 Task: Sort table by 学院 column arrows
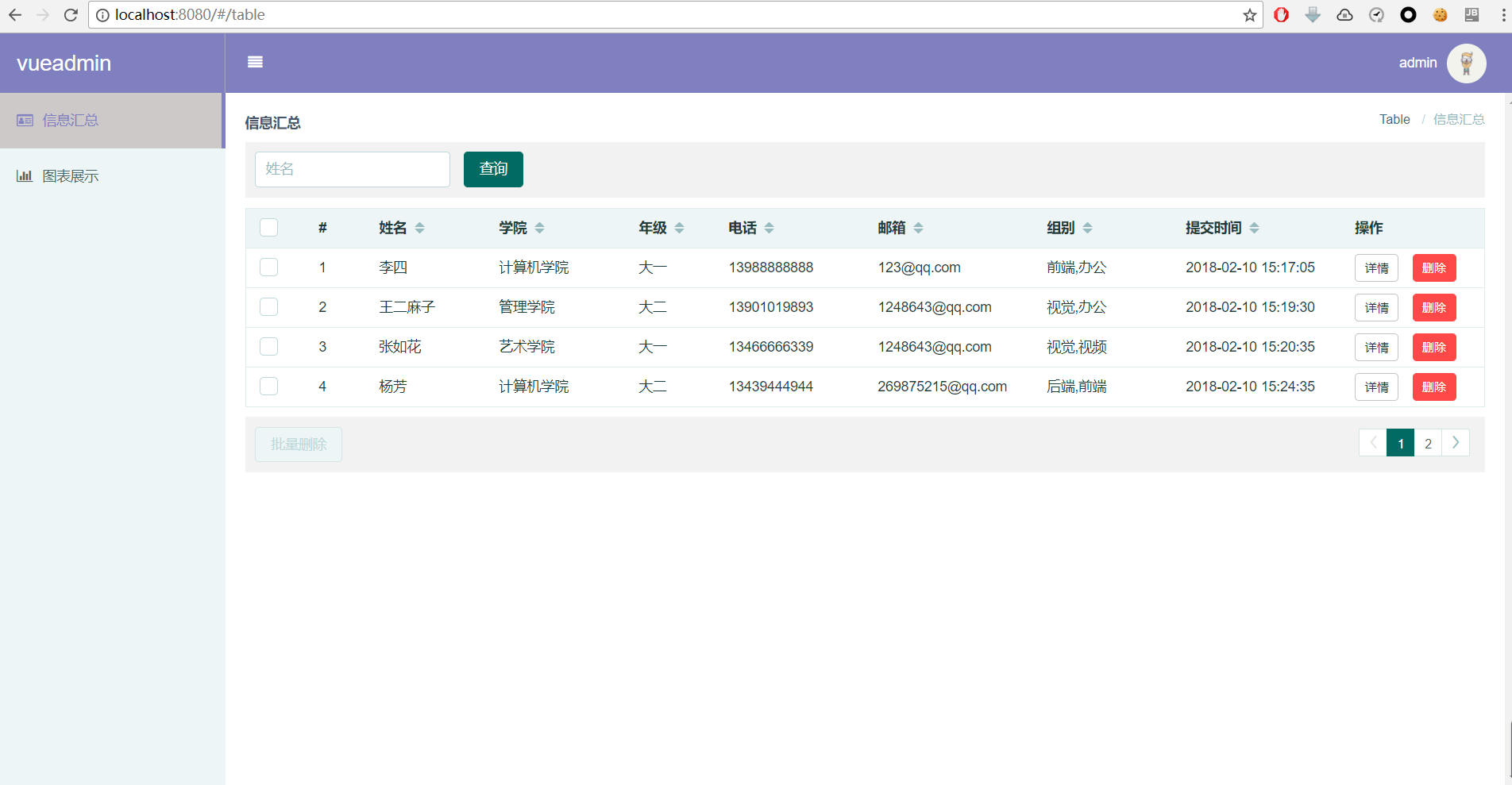coord(540,228)
